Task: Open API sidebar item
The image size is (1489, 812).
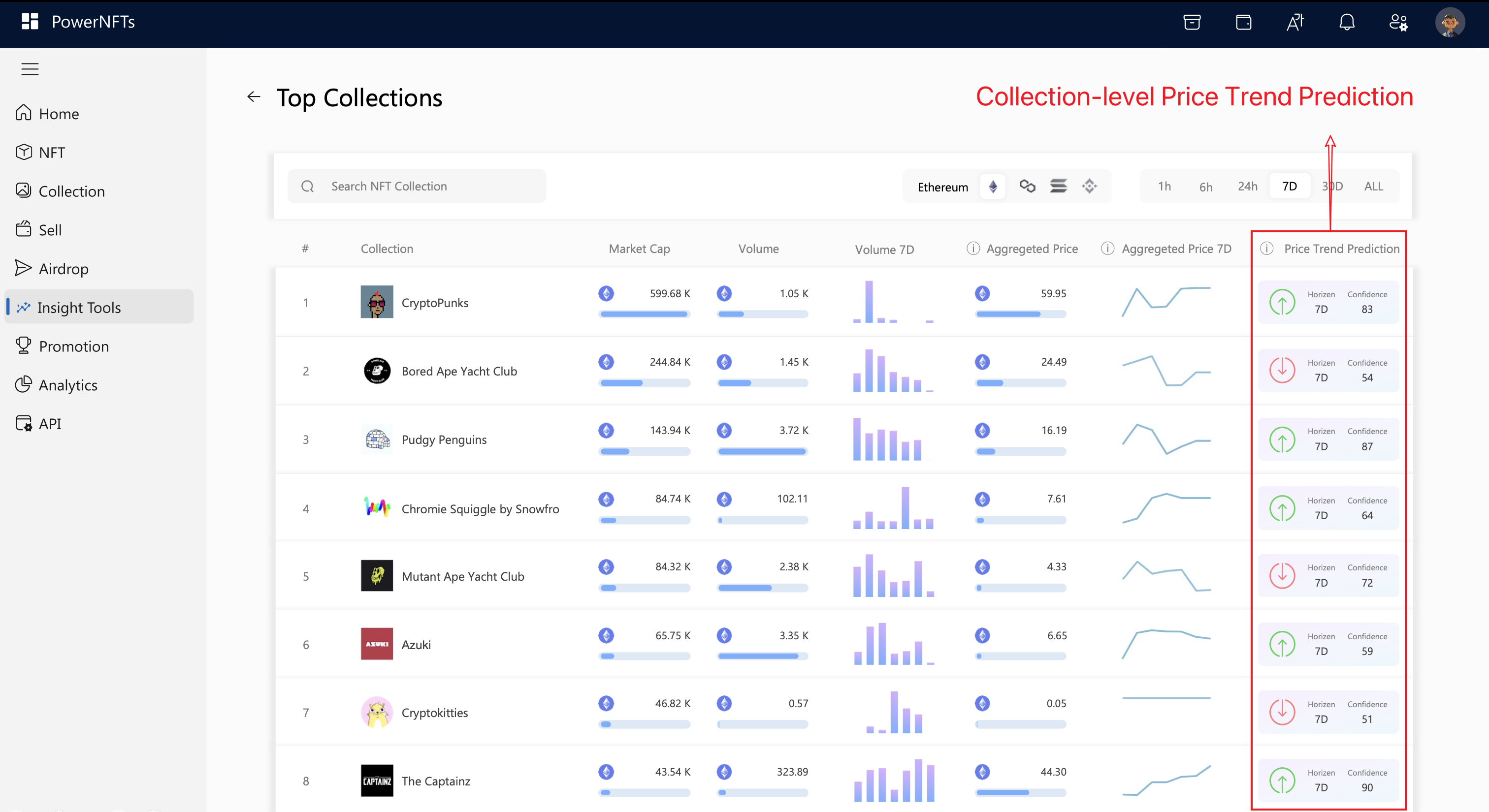Action: (x=98, y=423)
